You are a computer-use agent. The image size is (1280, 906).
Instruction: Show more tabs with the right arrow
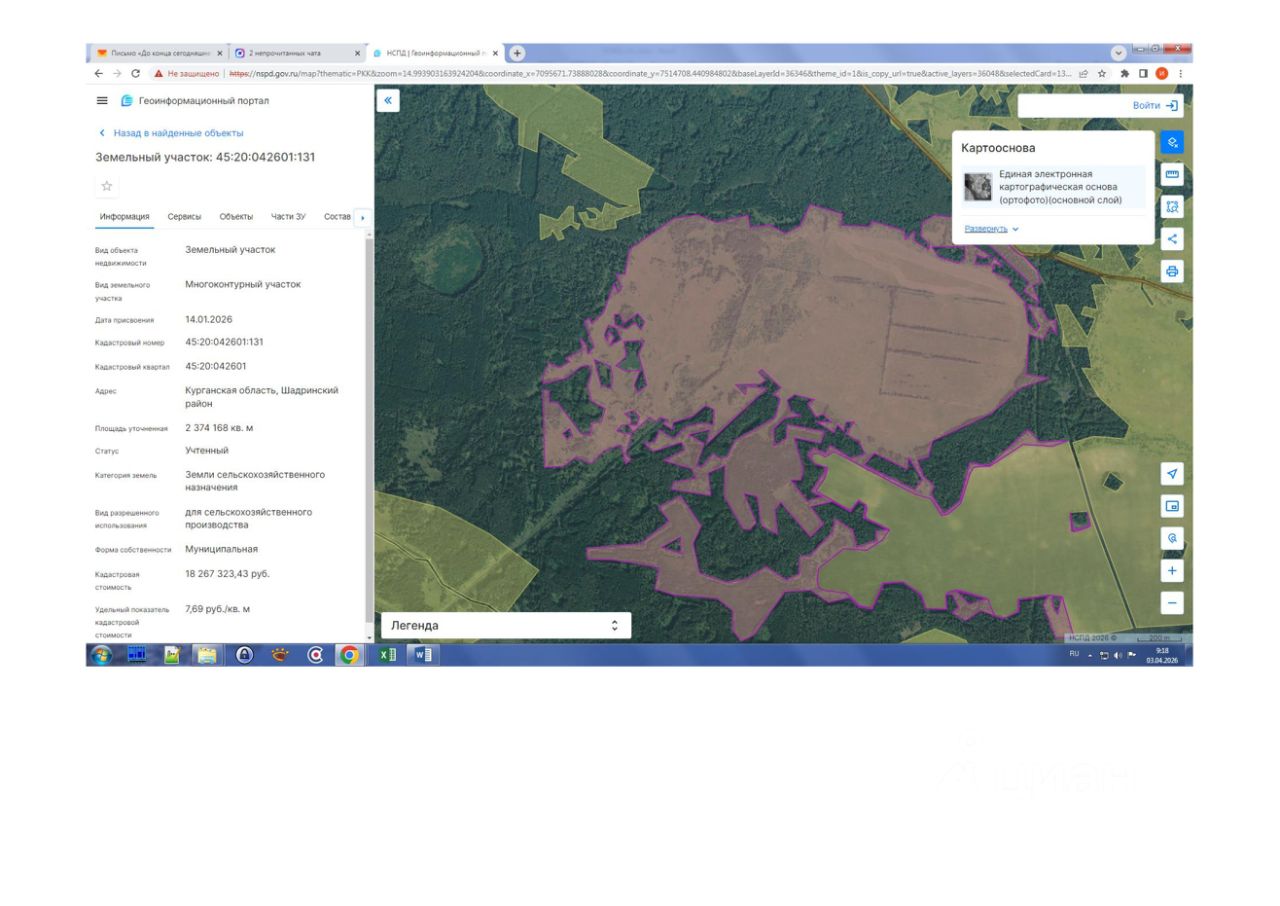click(x=362, y=217)
